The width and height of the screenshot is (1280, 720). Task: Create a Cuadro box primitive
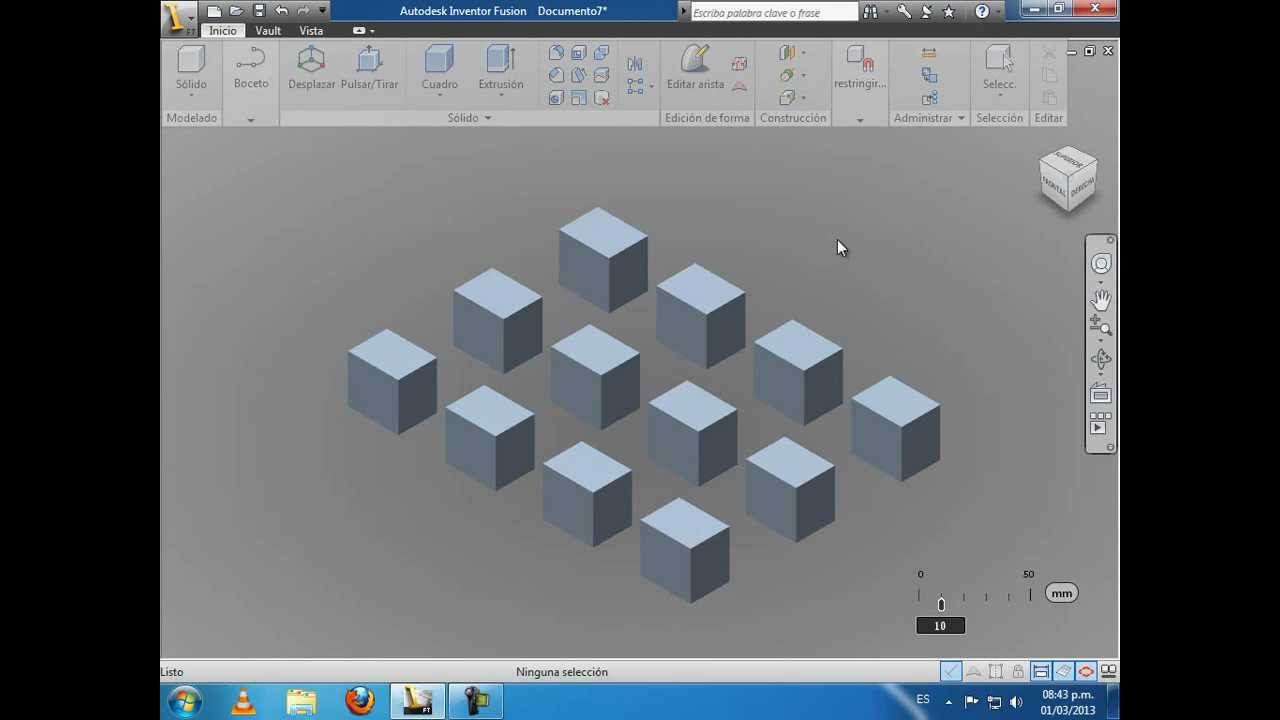click(439, 68)
